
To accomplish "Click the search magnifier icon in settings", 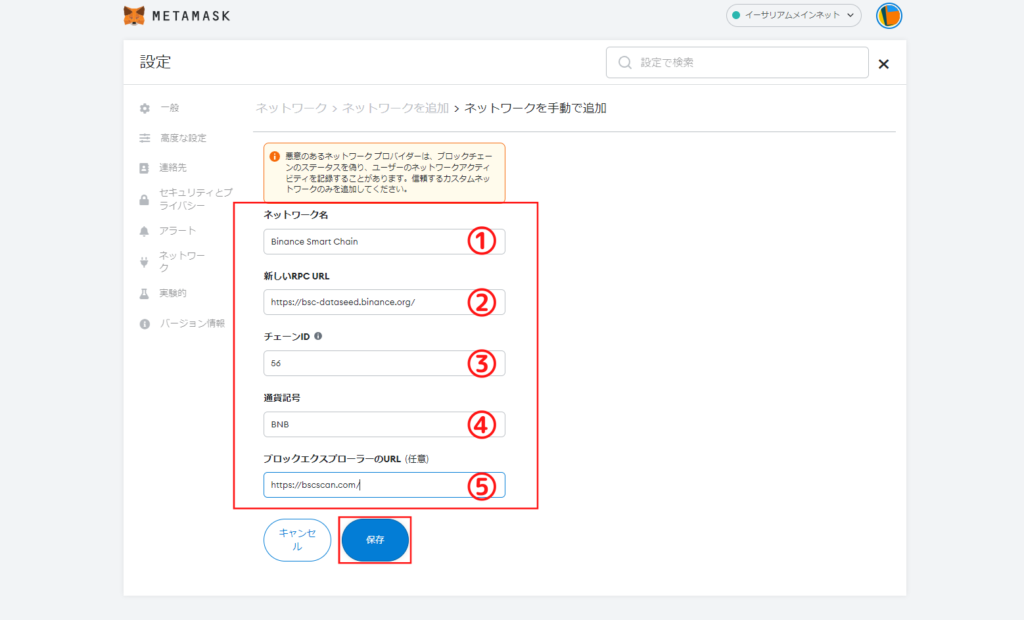I will coord(625,63).
